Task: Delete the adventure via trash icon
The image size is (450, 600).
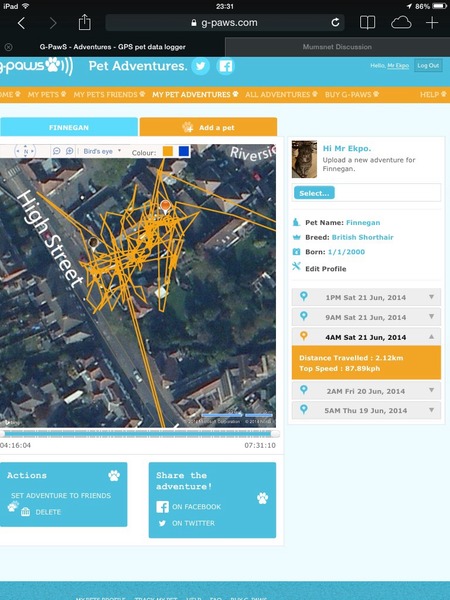Action: [25, 512]
